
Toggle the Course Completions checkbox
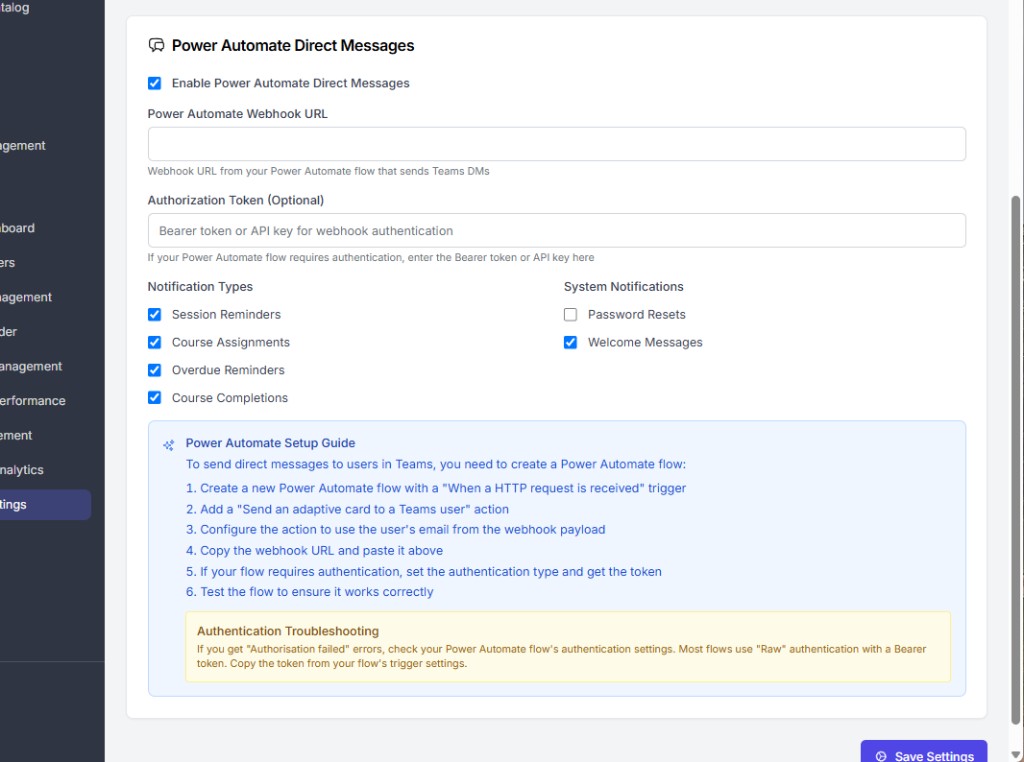[x=154, y=397]
